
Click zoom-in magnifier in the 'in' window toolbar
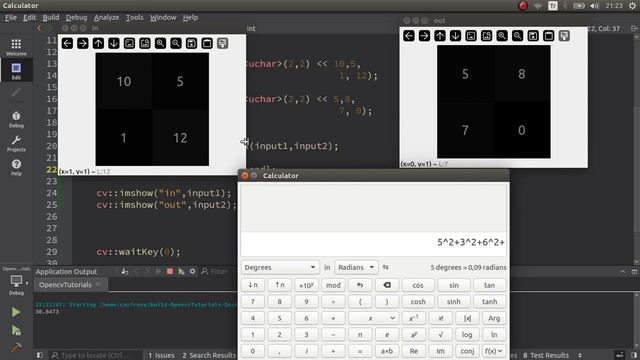click(160, 43)
